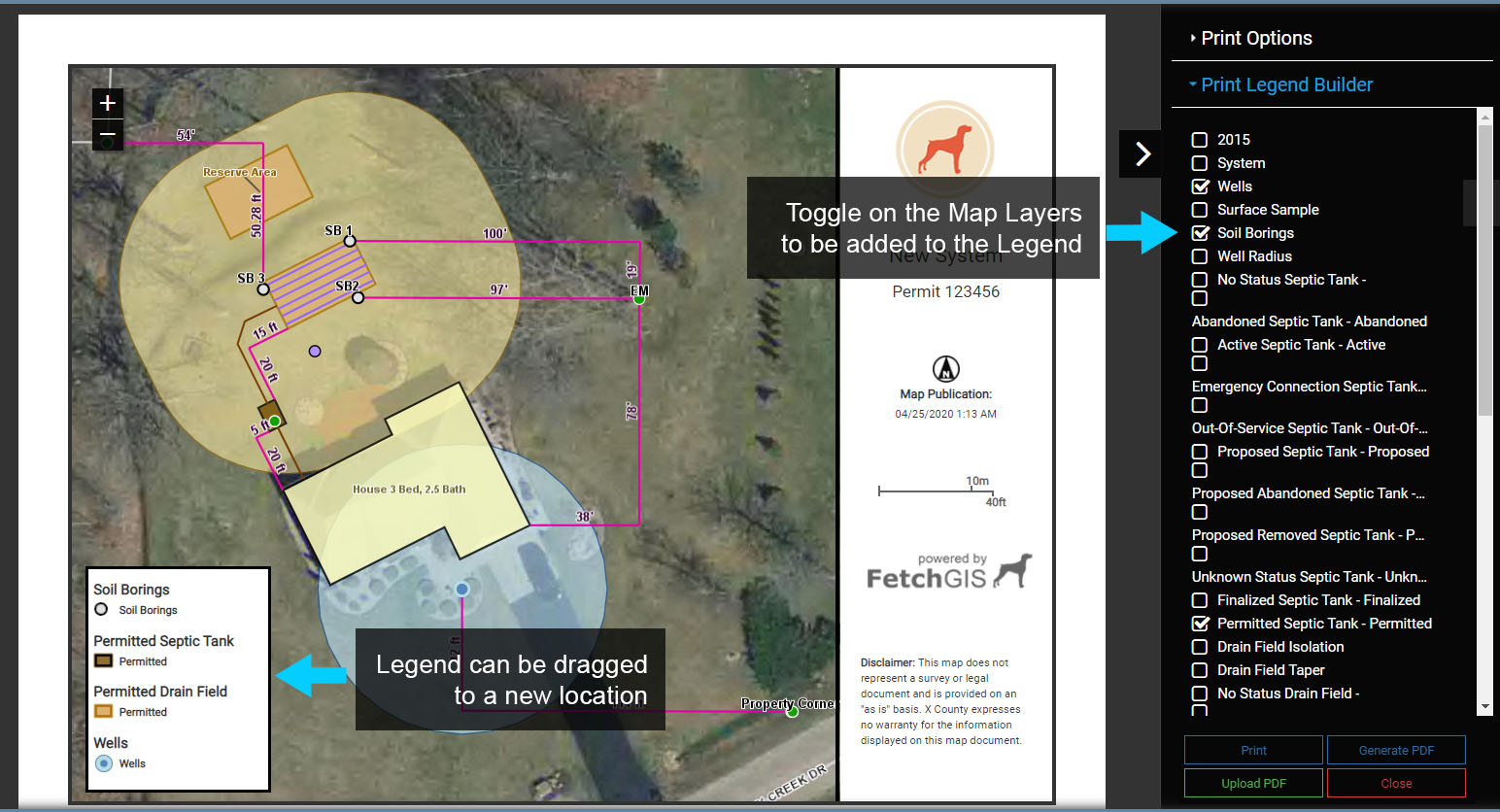Enable the Surface Sample layer checkbox
Image resolution: width=1500 pixels, height=812 pixels.
[1200, 210]
